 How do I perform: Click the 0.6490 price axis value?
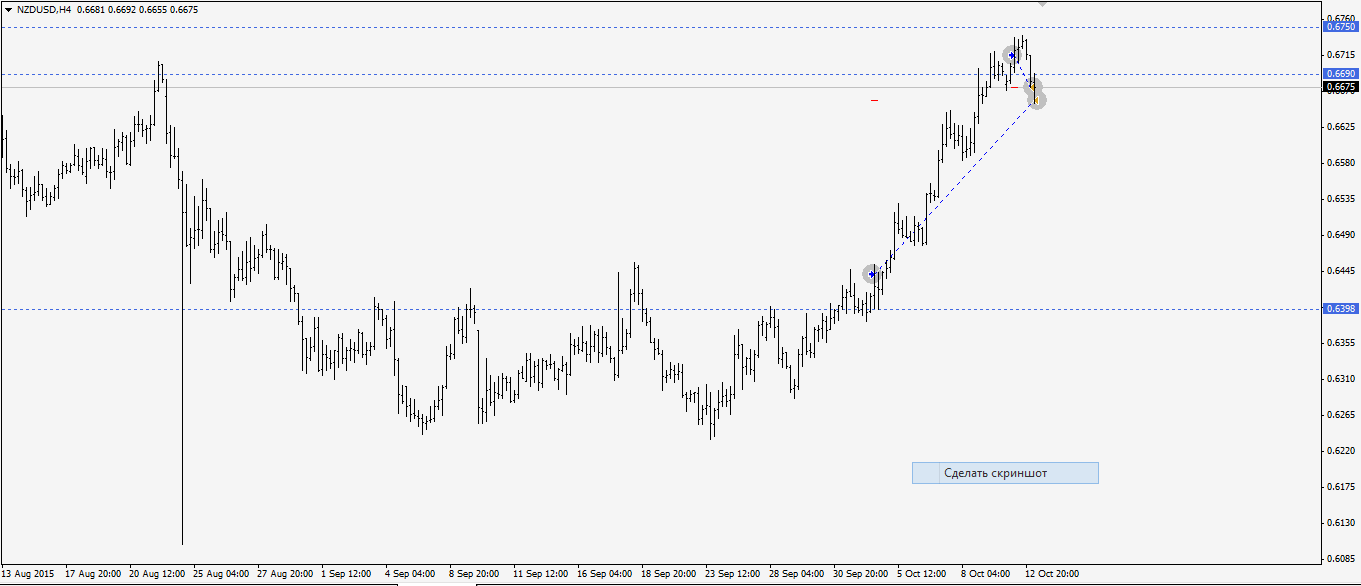1343,235
